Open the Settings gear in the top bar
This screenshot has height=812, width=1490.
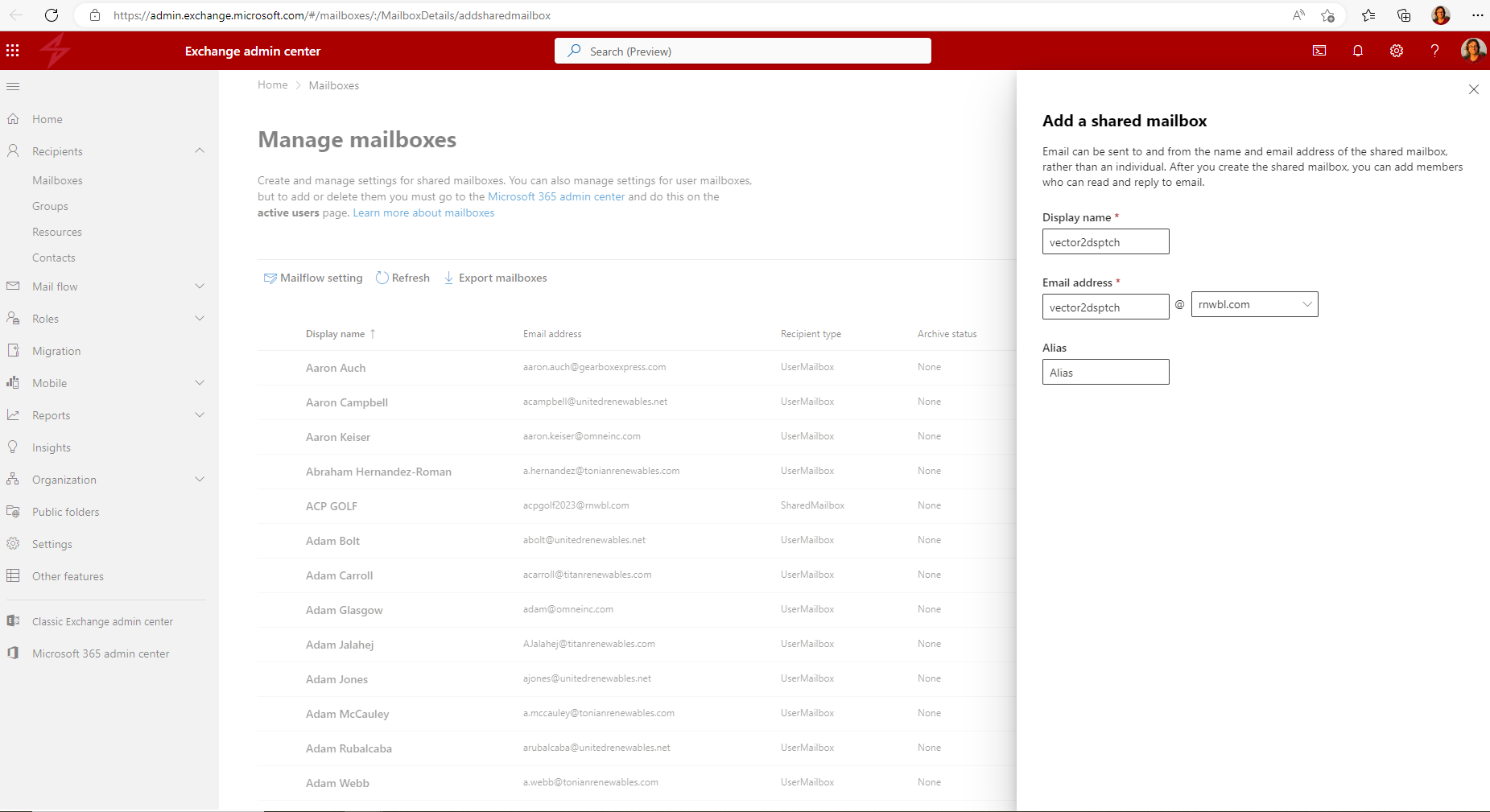1397,50
